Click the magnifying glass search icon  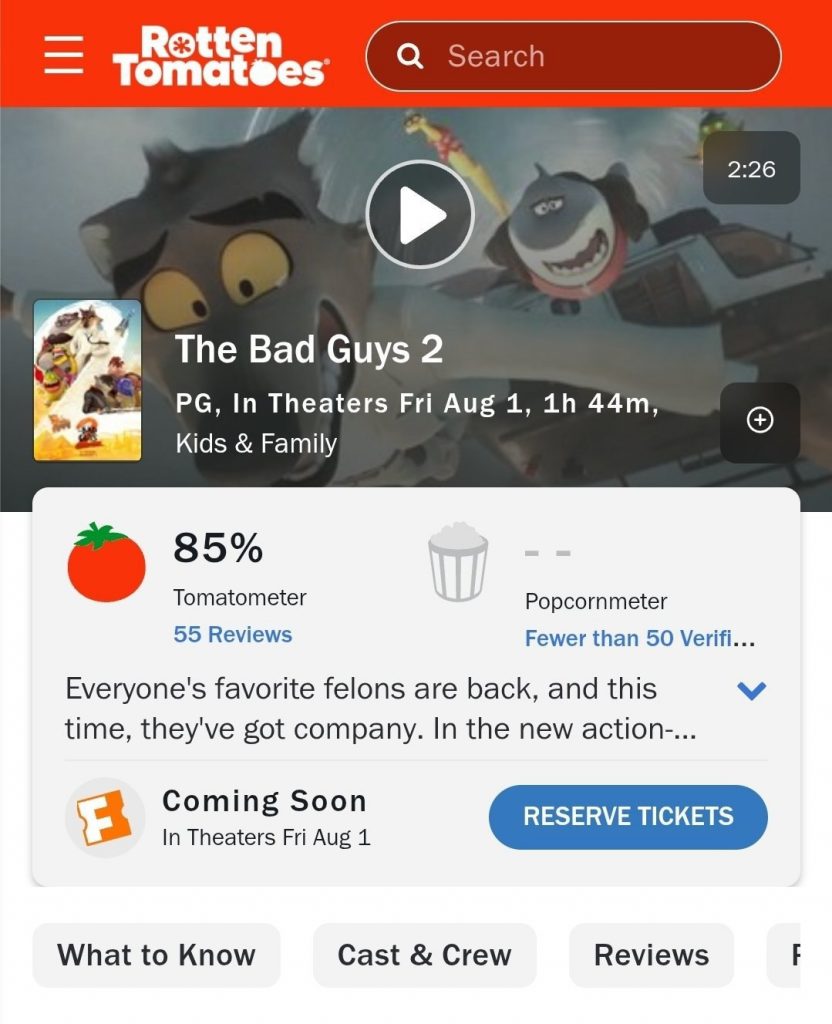tap(410, 57)
